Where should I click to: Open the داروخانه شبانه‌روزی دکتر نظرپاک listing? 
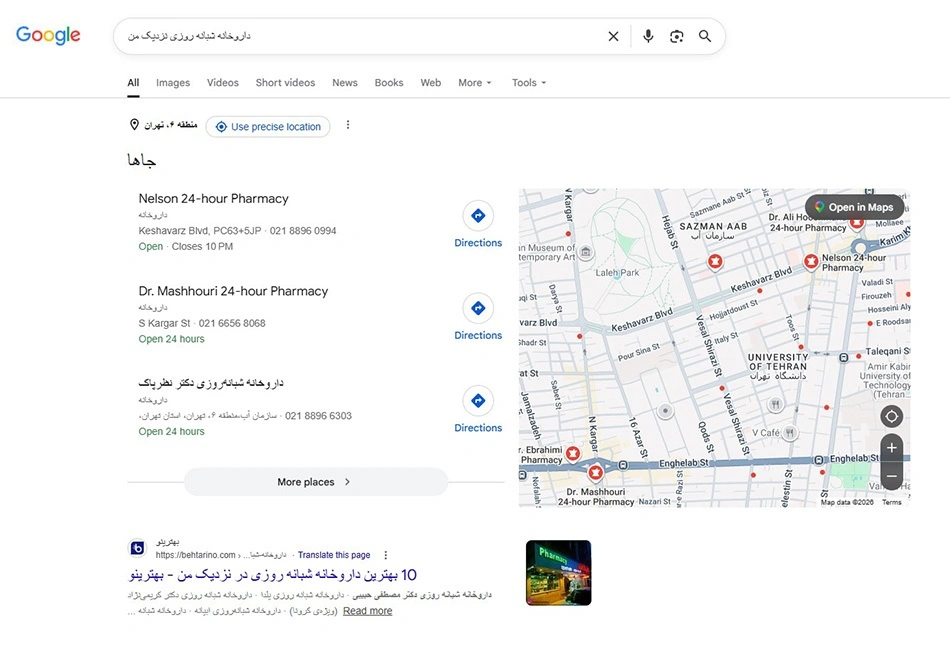point(211,383)
